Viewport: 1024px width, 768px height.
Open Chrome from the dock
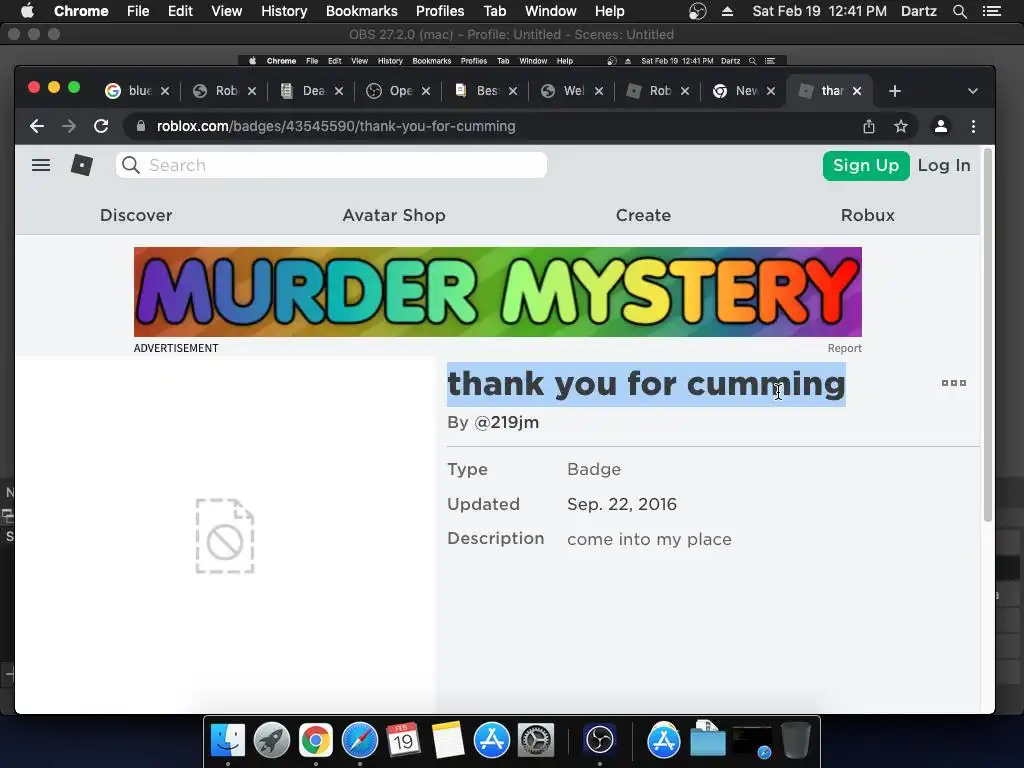(315, 741)
